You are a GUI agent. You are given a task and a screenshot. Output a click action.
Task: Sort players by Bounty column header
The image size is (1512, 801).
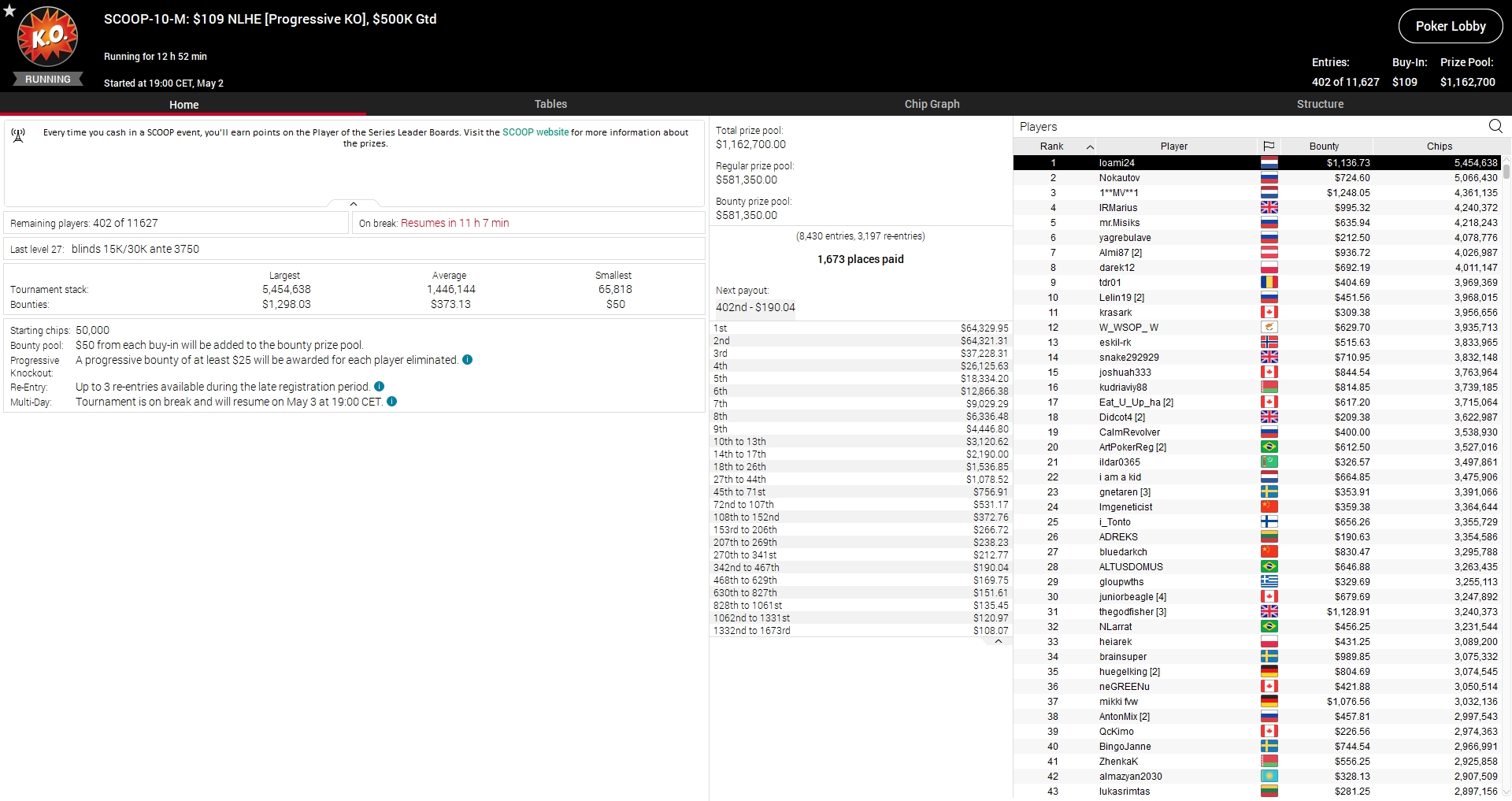click(x=1324, y=146)
